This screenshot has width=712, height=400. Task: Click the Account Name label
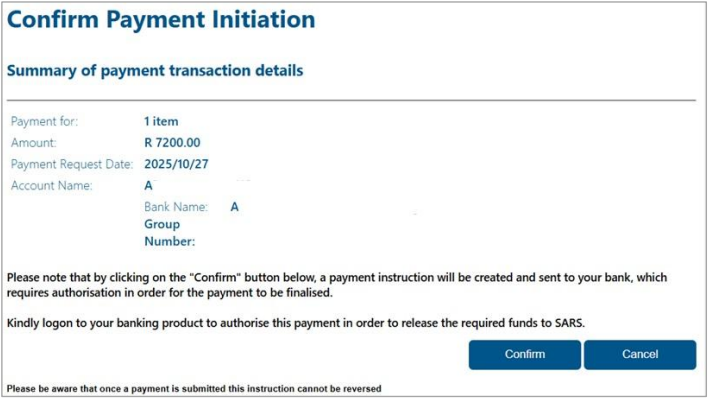tap(51, 185)
